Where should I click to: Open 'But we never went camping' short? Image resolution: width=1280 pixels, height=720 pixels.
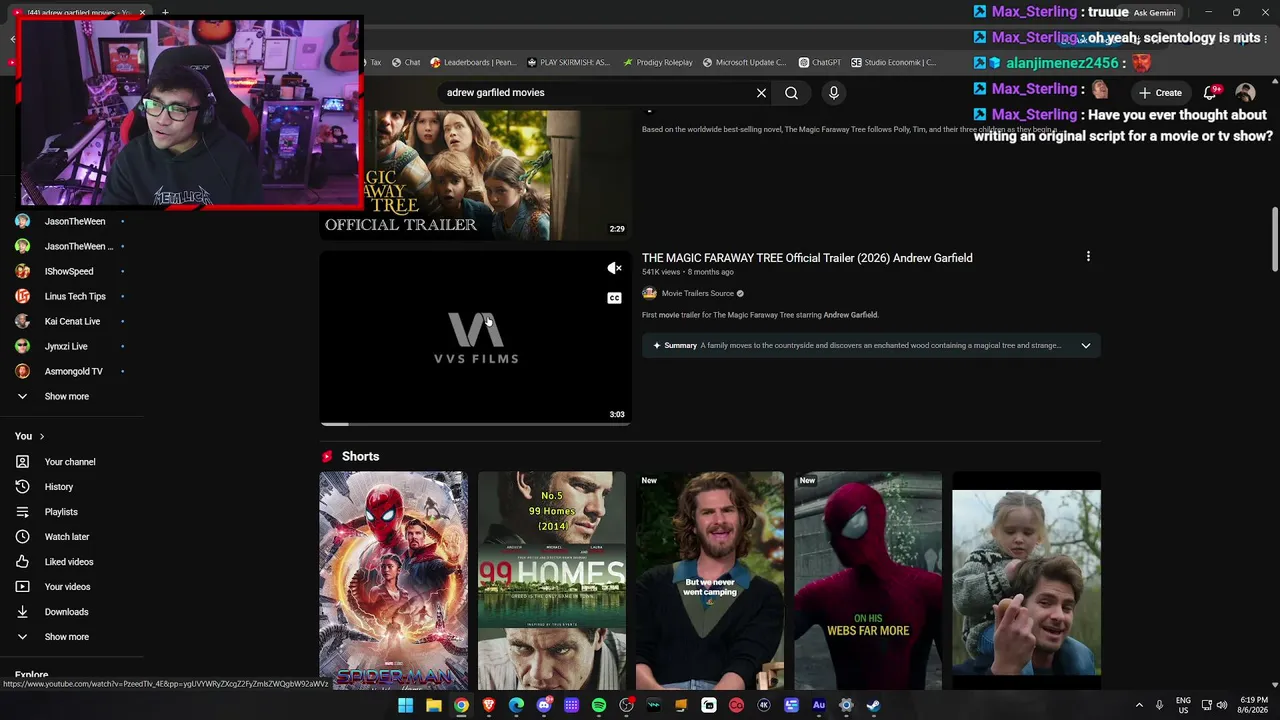pyautogui.click(x=710, y=581)
